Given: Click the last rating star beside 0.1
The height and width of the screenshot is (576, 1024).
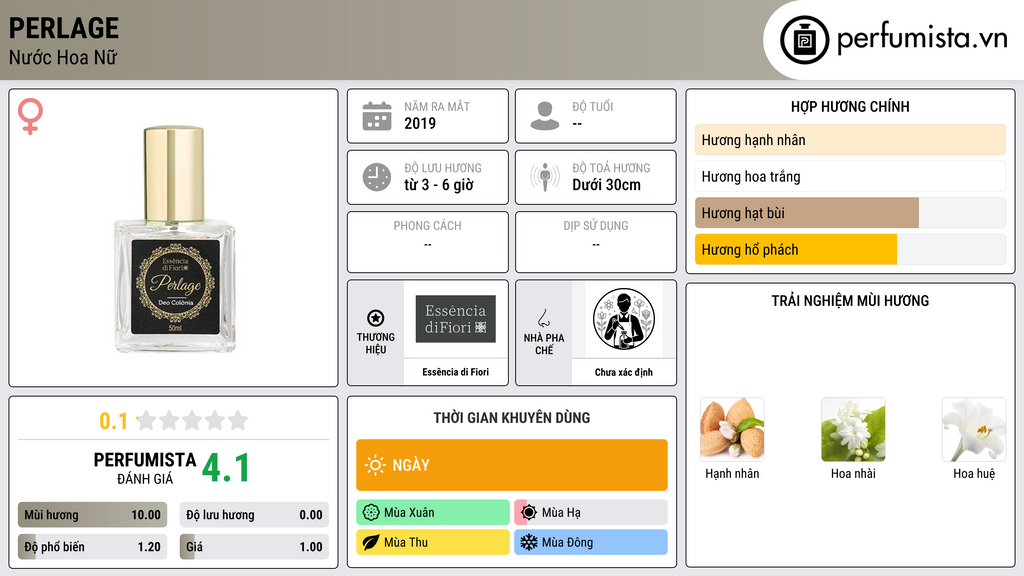Looking at the screenshot, I should [238, 420].
